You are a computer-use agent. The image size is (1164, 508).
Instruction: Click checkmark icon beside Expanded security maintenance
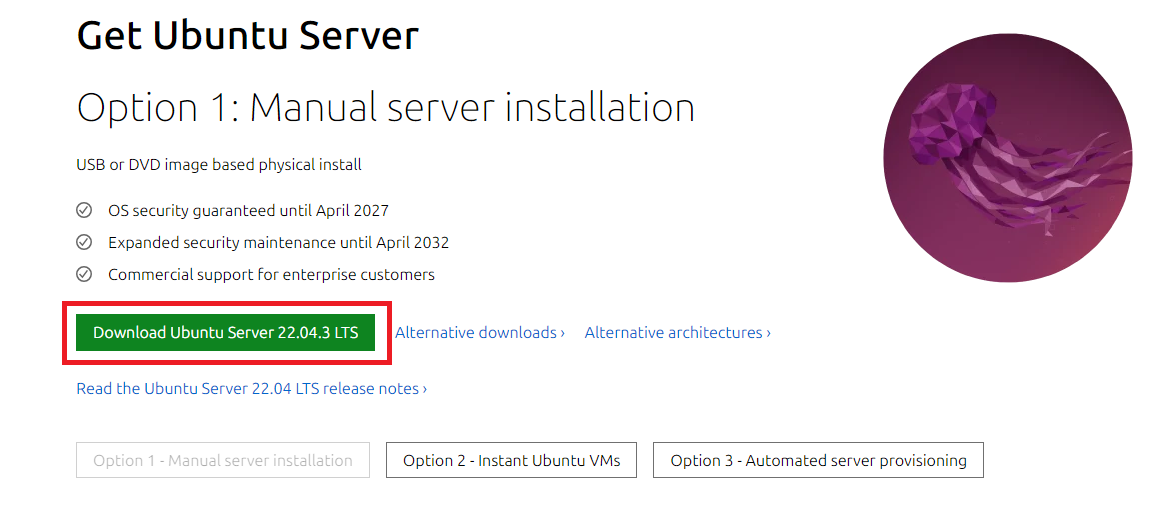(x=84, y=242)
